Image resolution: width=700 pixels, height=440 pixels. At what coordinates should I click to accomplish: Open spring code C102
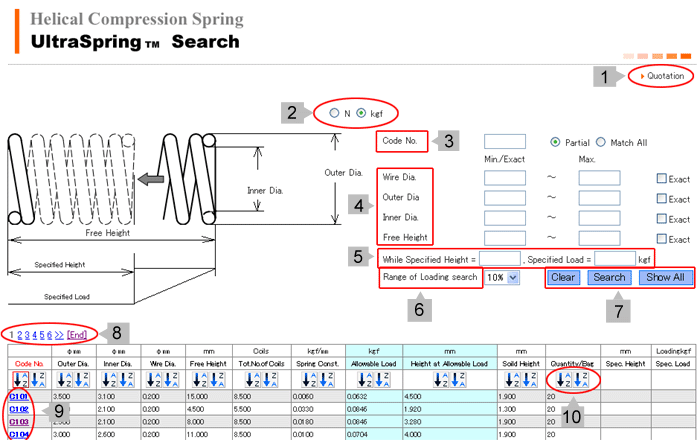[19, 409]
